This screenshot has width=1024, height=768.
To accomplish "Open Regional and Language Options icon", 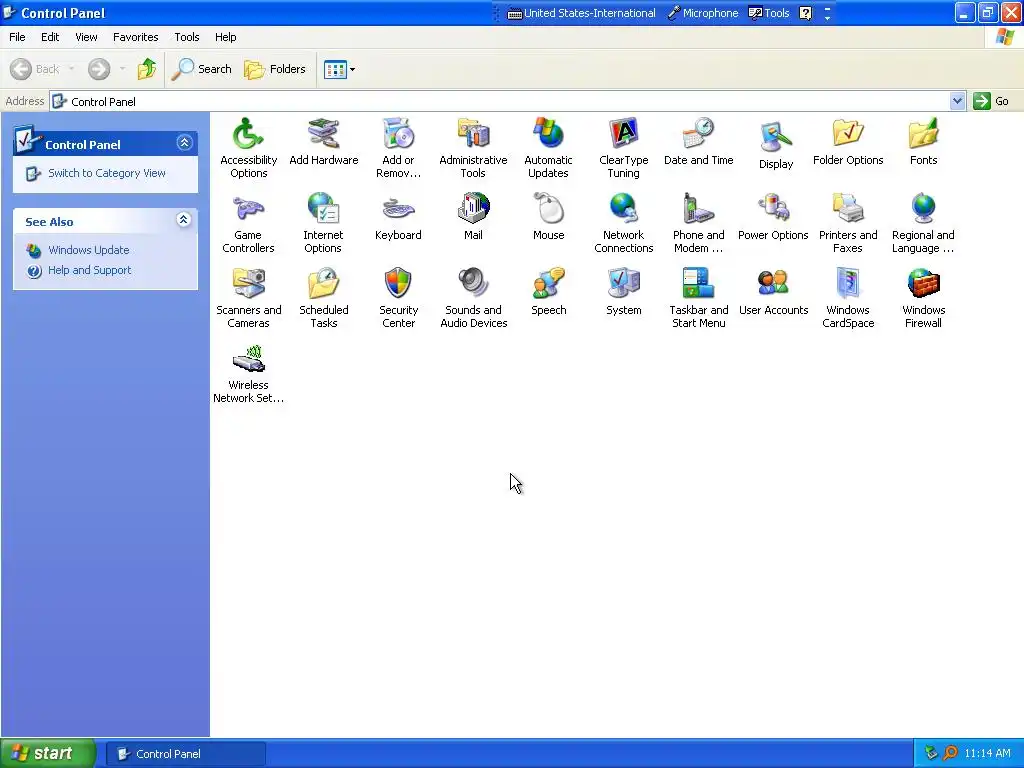I will point(923,209).
